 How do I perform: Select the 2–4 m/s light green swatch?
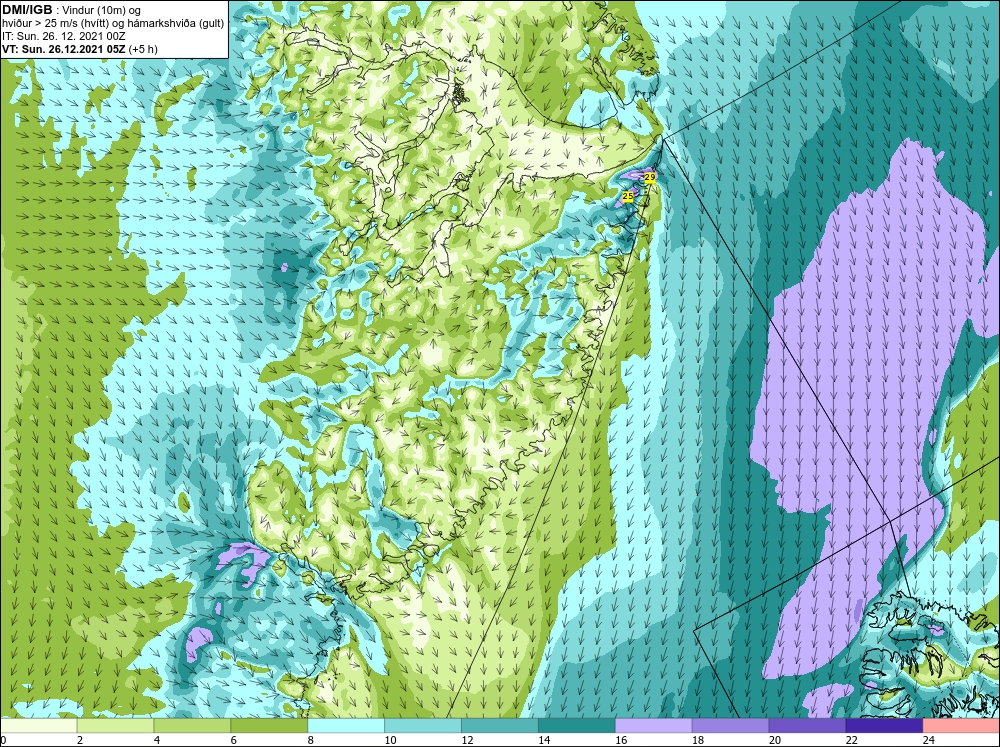115,726
